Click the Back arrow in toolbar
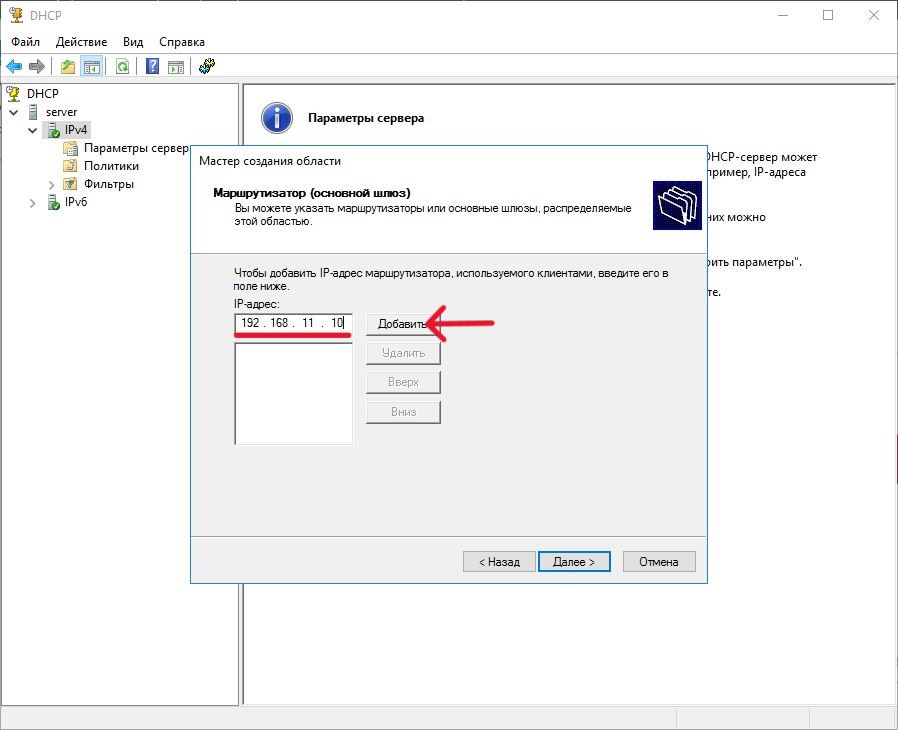 coord(14,66)
